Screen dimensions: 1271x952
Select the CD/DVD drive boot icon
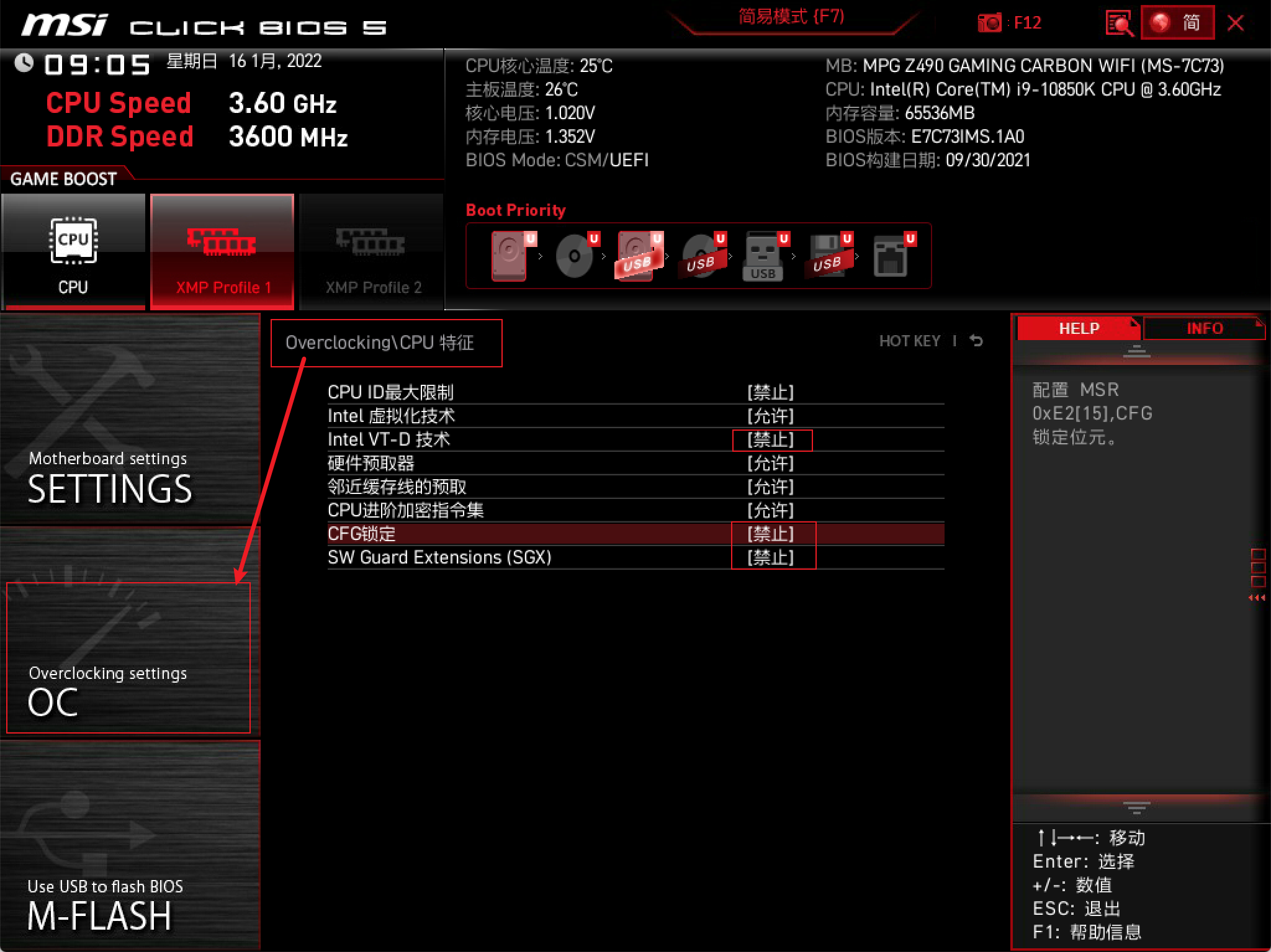(x=575, y=256)
